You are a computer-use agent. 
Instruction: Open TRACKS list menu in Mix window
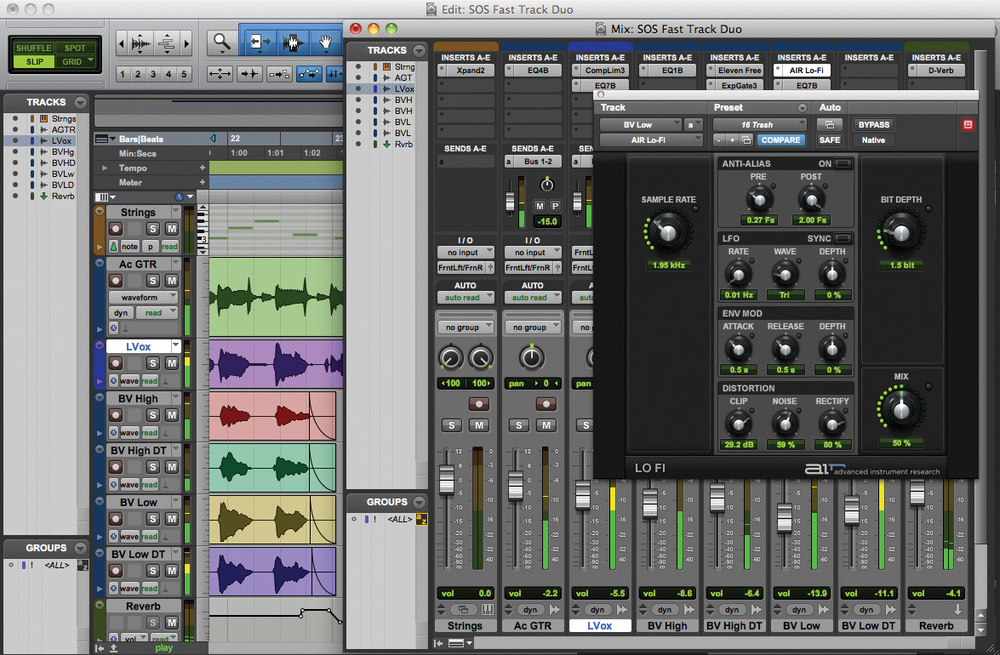tap(419, 50)
